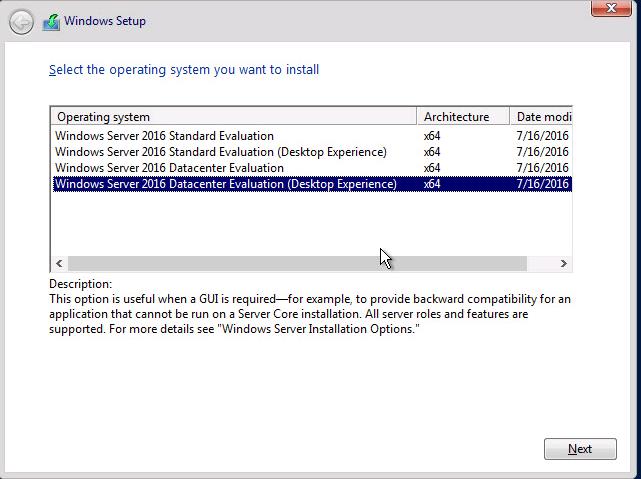The height and width of the screenshot is (479, 641).
Task: Click 7/16/2016 in selected Datacenter Desktop Experience row
Action: point(542,184)
